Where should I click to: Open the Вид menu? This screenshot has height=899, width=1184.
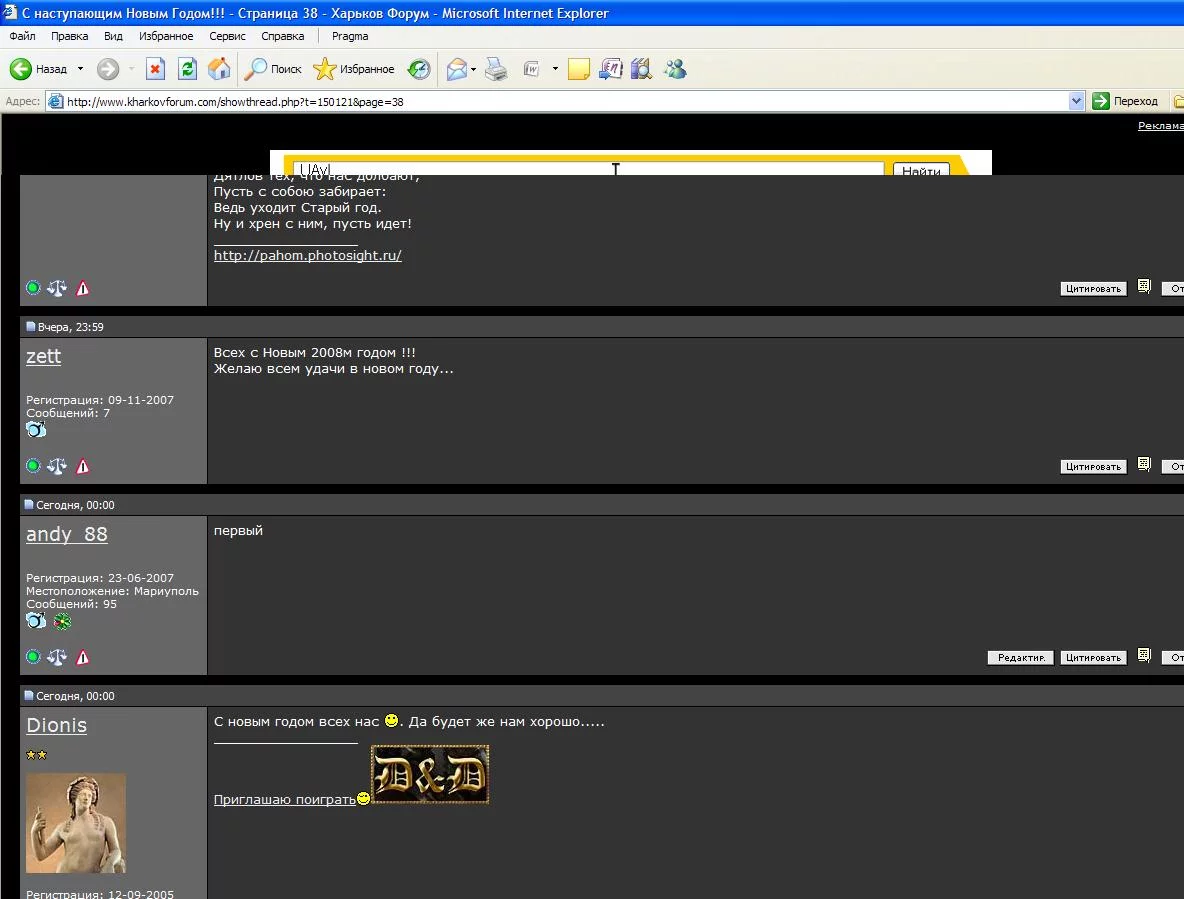(x=113, y=35)
